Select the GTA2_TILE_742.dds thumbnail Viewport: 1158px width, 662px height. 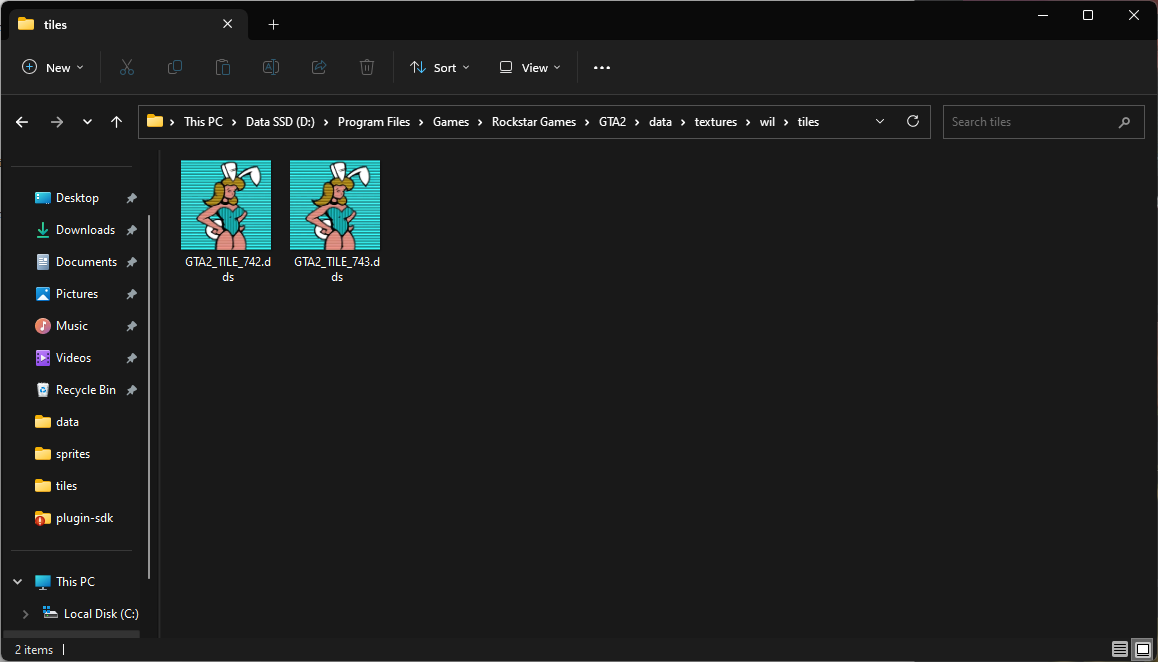pos(226,204)
